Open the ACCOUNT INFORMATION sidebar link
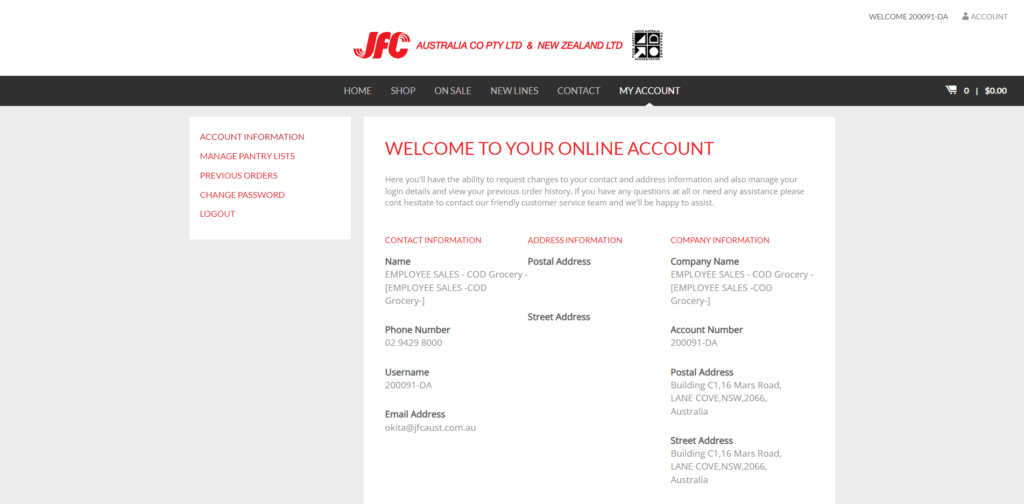The height and width of the screenshot is (504, 1024). (252, 137)
